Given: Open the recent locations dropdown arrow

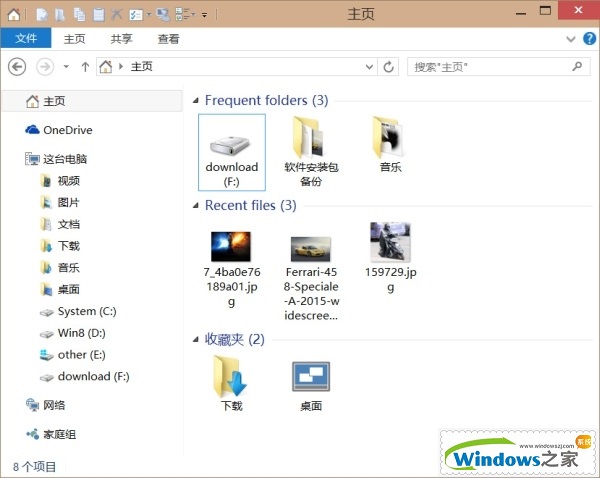Looking at the screenshot, I should pyautogui.click(x=66, y=67).
